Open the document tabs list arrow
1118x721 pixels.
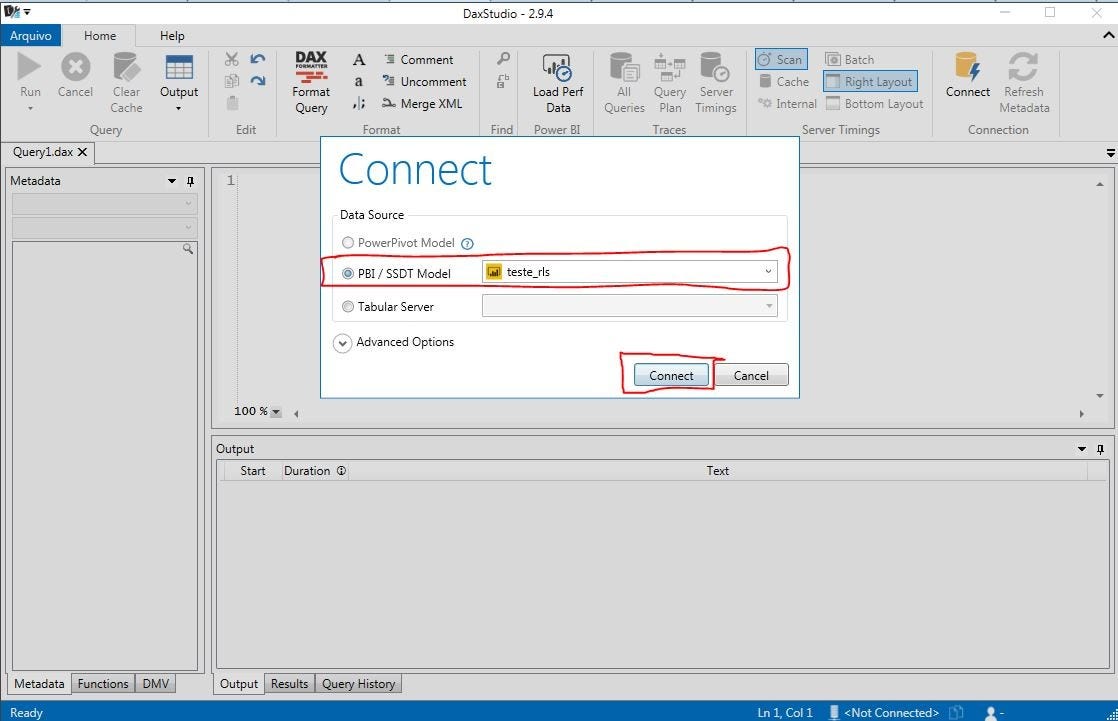coord(1110,153)
